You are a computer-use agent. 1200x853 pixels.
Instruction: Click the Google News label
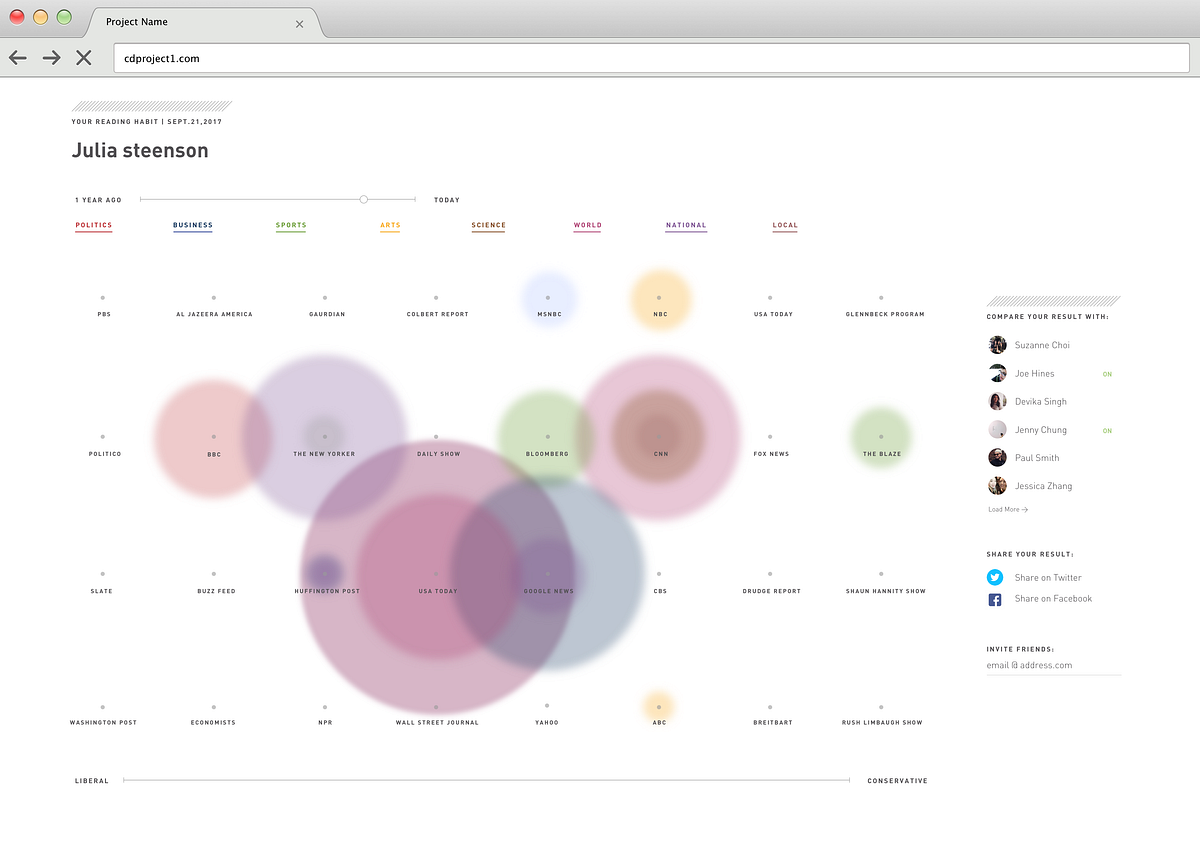pos(549,591)
